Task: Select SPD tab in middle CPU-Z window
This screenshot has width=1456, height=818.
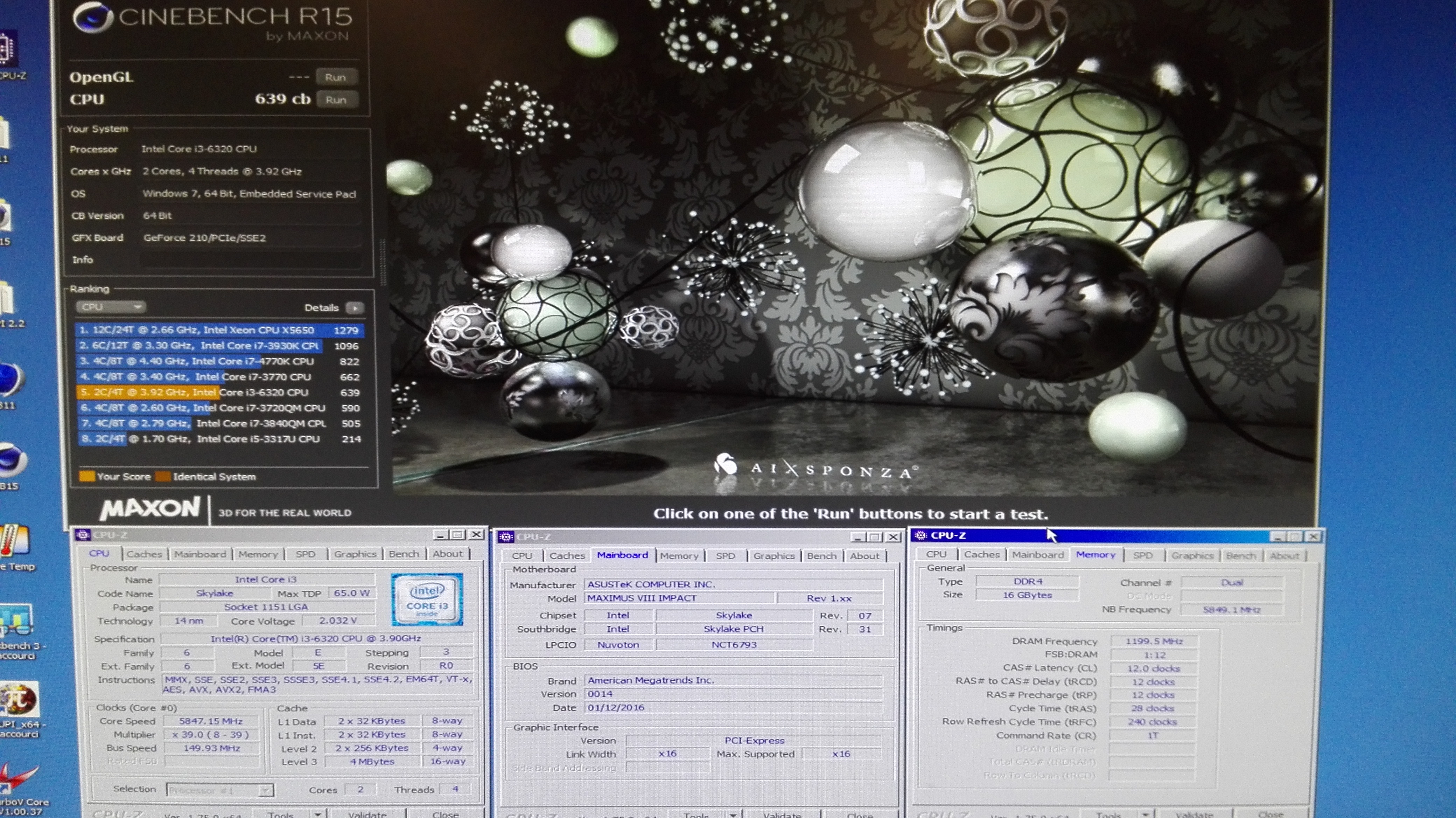Action: [x=725, y=556]
